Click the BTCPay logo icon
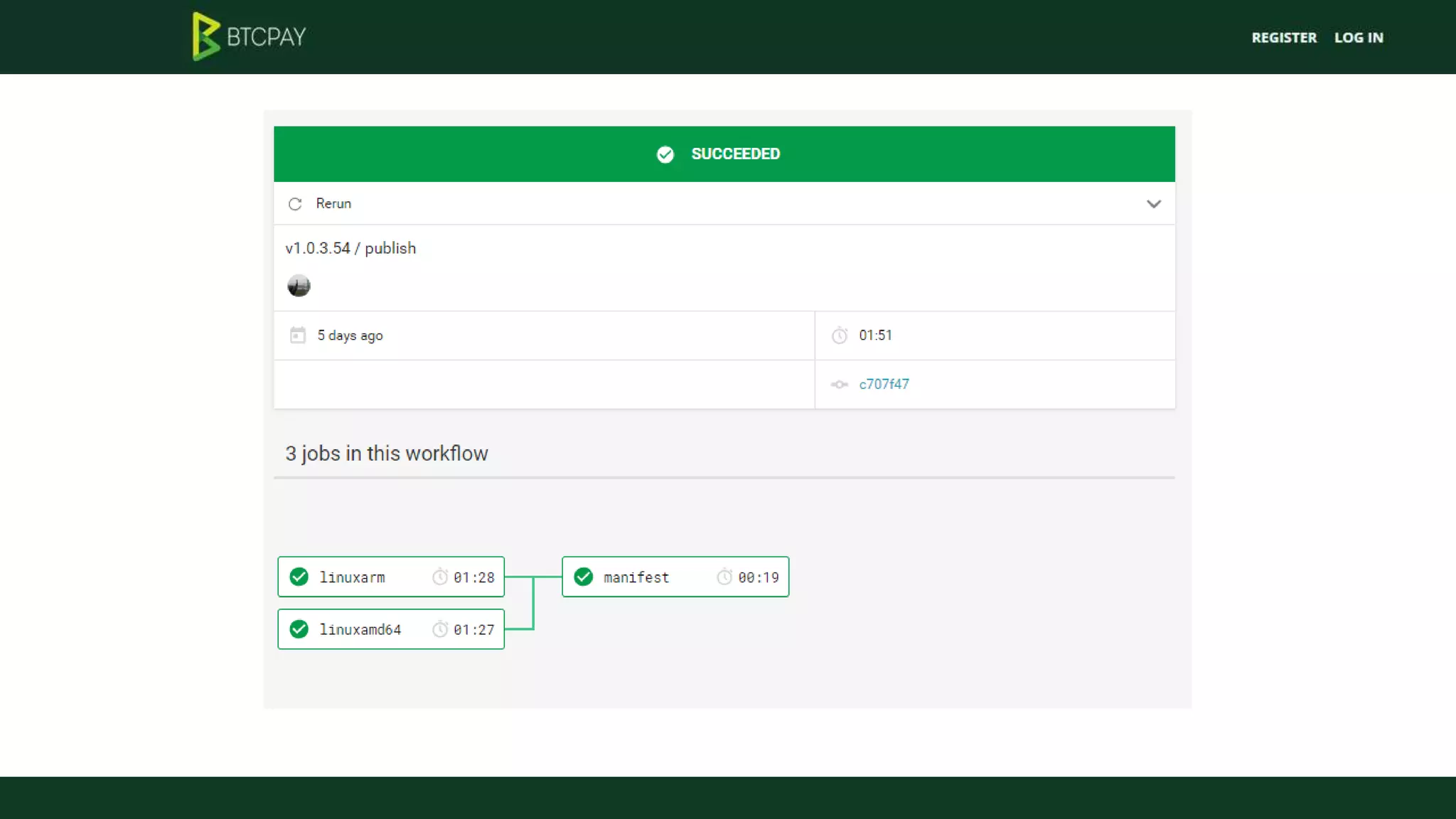1456x819 pixels. pyautogui.click(x=205, y=36)
